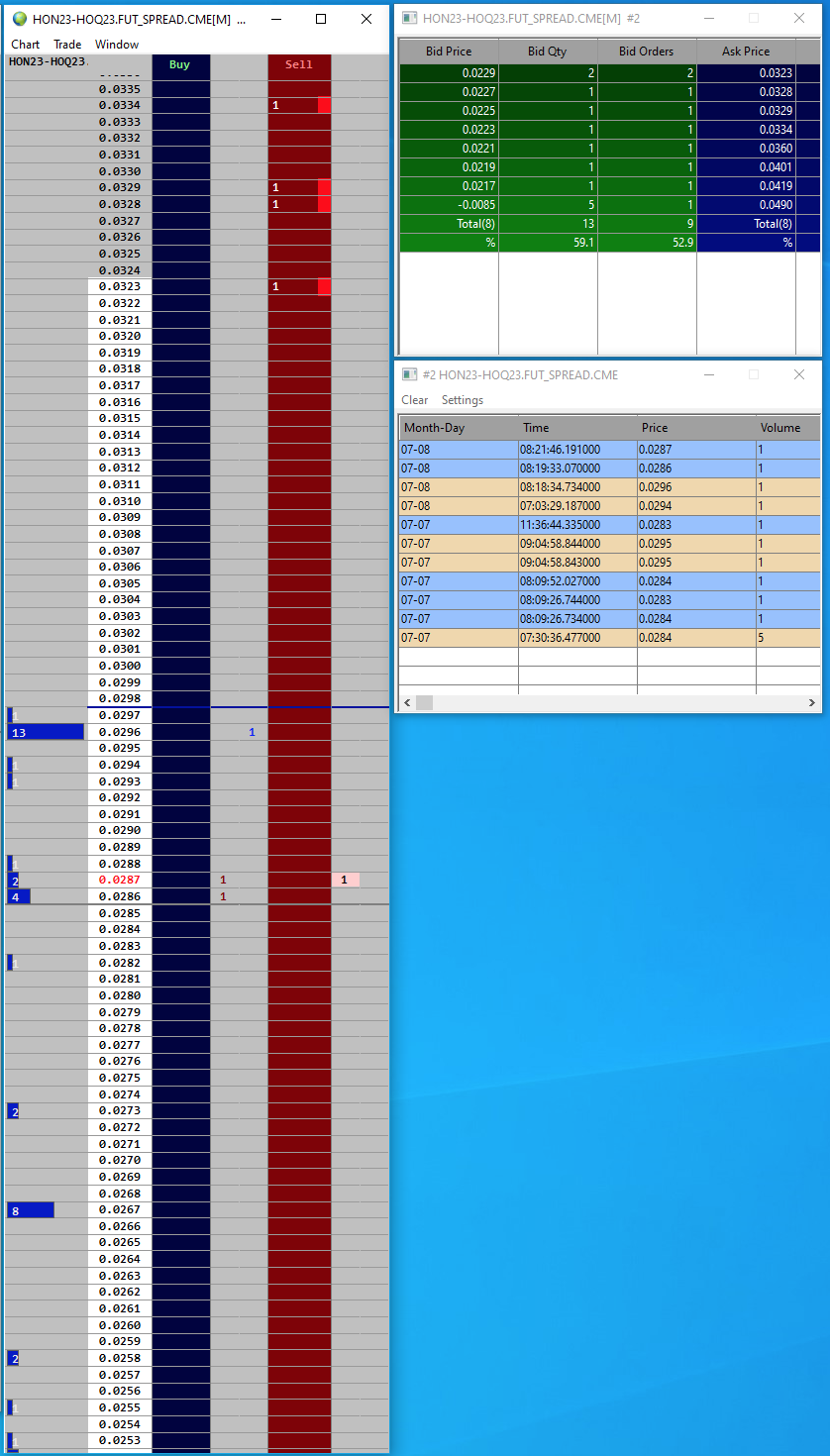Select the trade at 08:19:33.070000

610,468
